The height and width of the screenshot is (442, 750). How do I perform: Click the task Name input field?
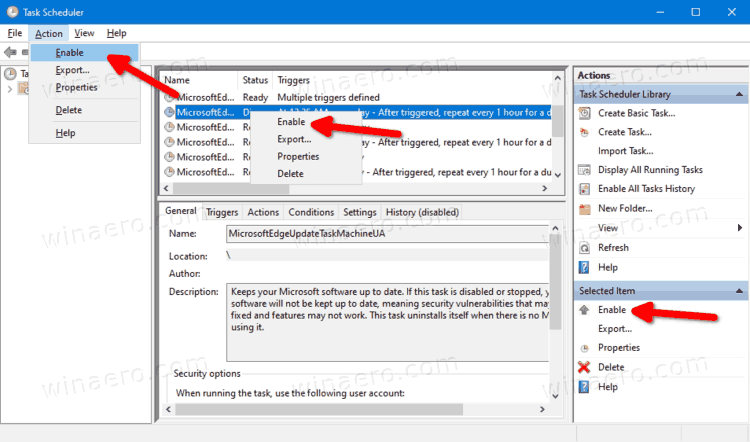387,234
